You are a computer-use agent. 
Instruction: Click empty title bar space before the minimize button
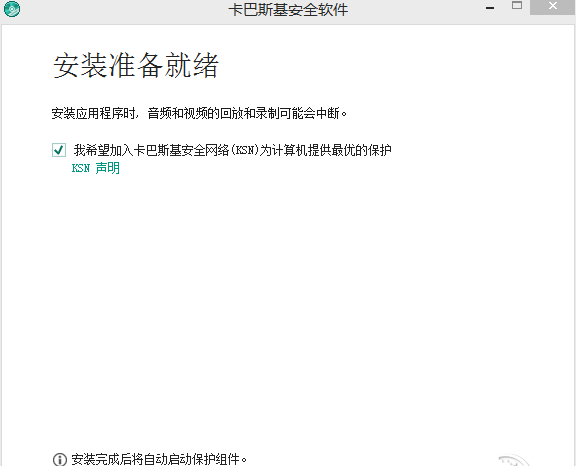click(x=415, y=10)
